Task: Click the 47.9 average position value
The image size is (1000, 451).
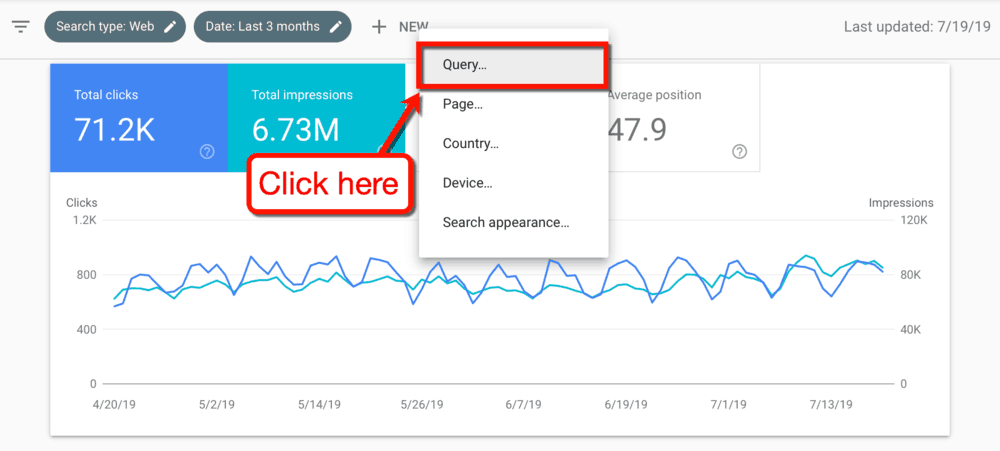Action: point(638,129)
